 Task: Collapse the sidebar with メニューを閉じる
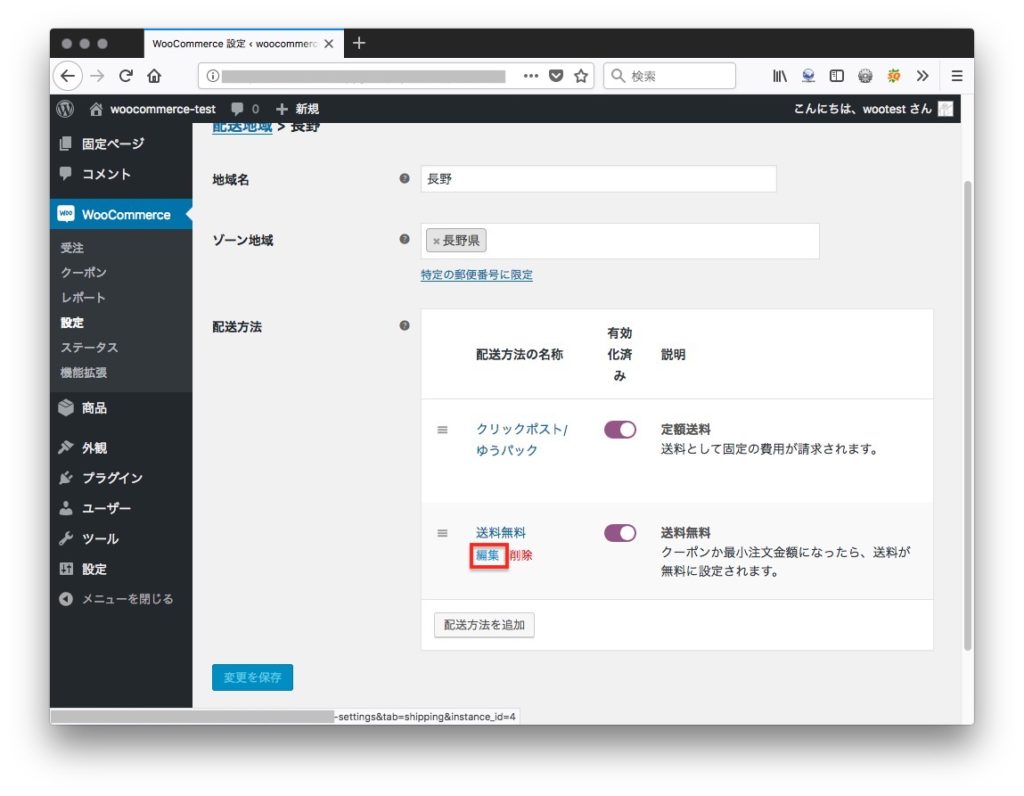coord(116,599)
